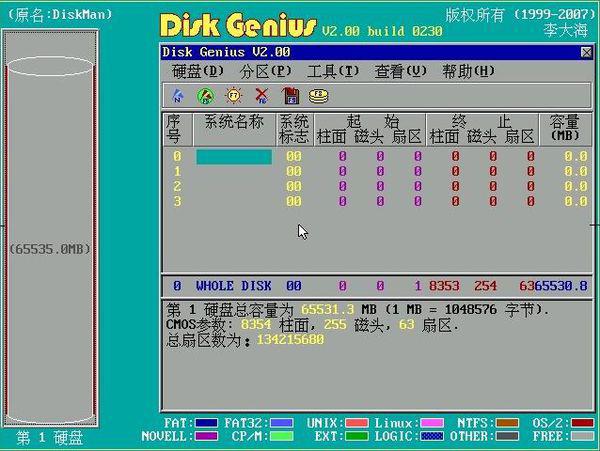Click the WHOLE DISK summary row

tap(377, 286)
